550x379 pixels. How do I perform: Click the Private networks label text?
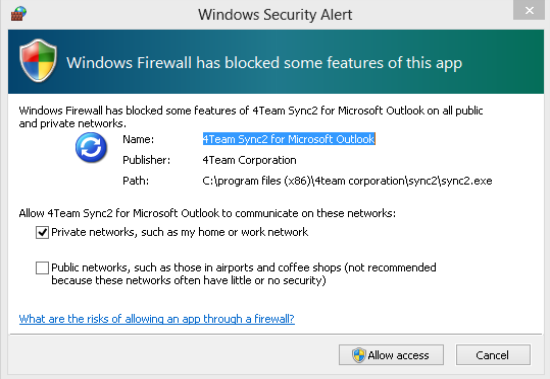tap(180, 232)
